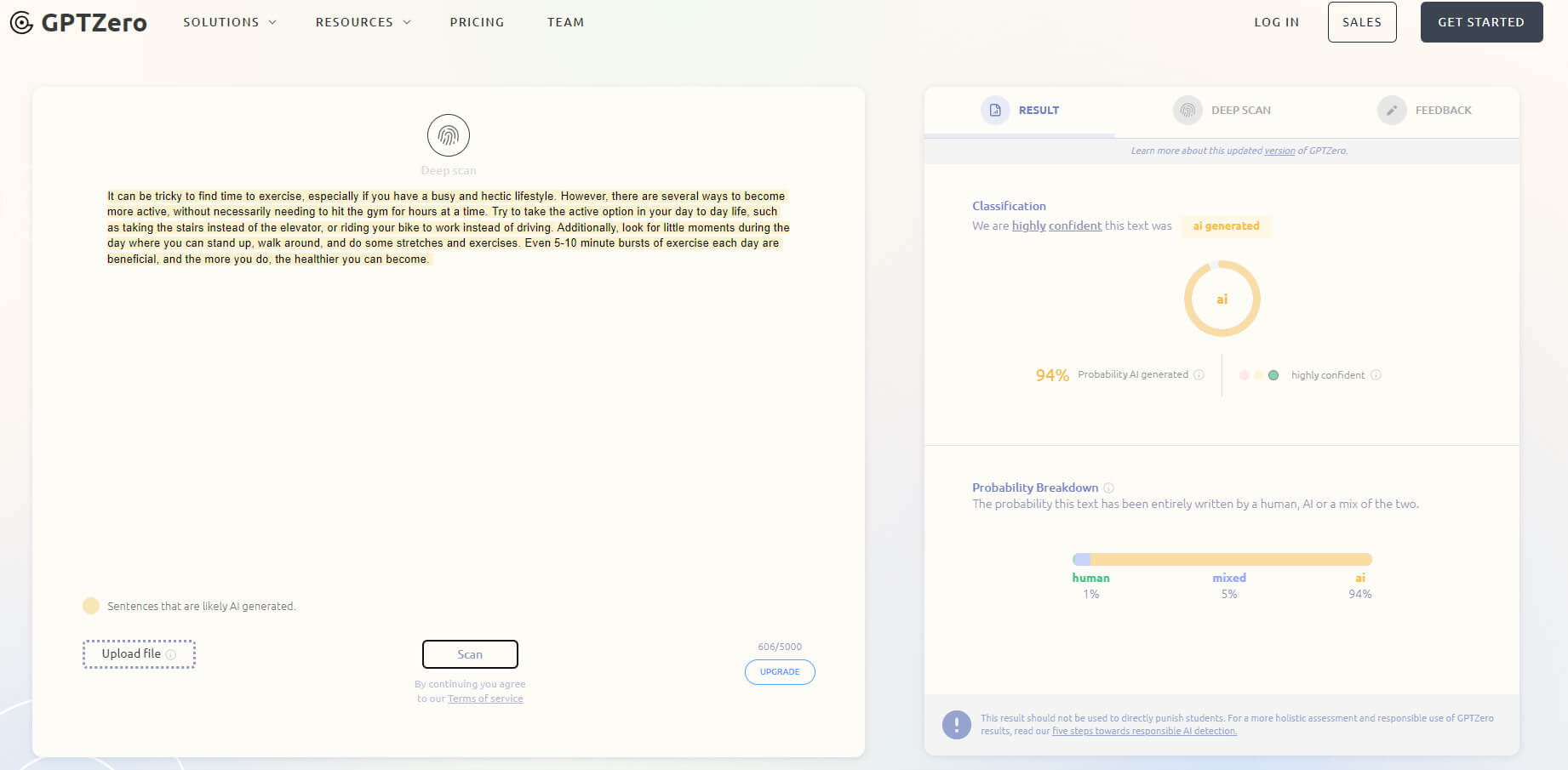Image resolution: width=1568 pixels, height=770 pixels.
Task: Click the human/mixed/ai probability bar
Action: coord(1222,559)
